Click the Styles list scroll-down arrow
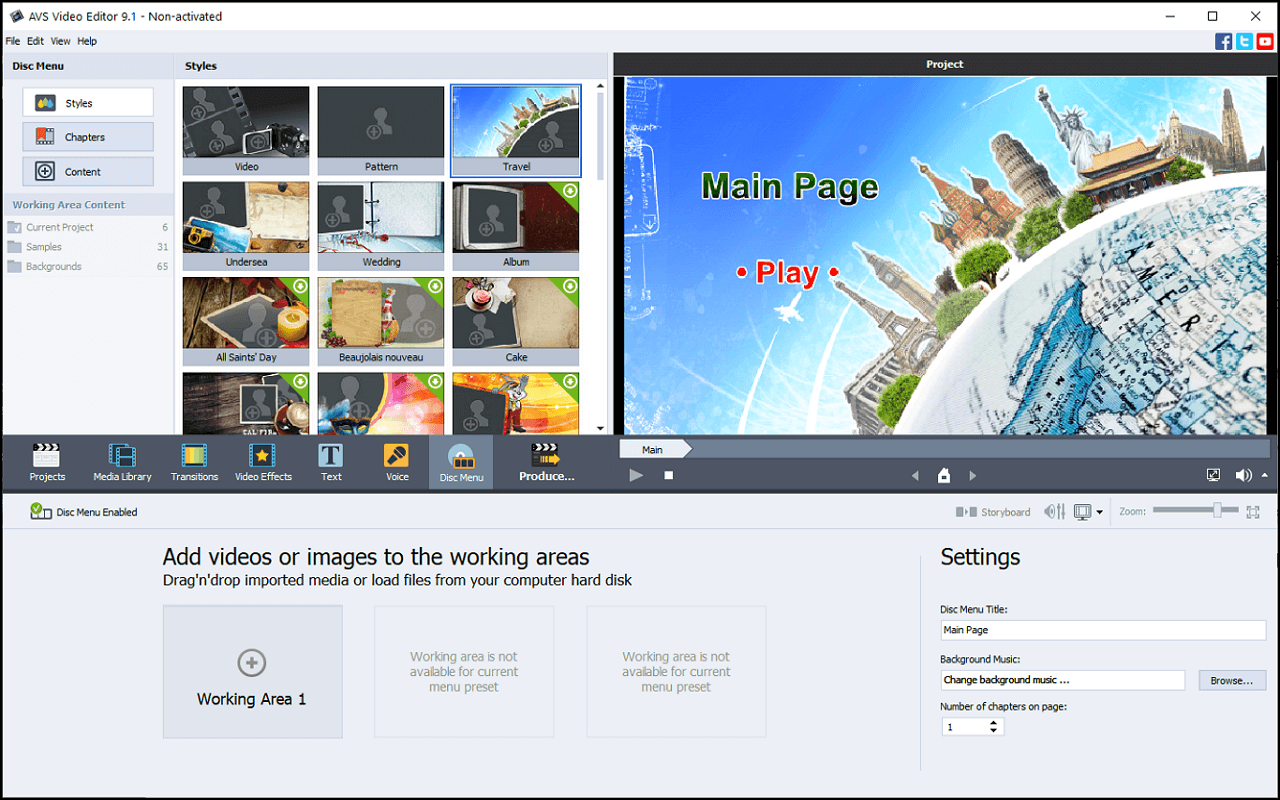 (x=600, y=428)
